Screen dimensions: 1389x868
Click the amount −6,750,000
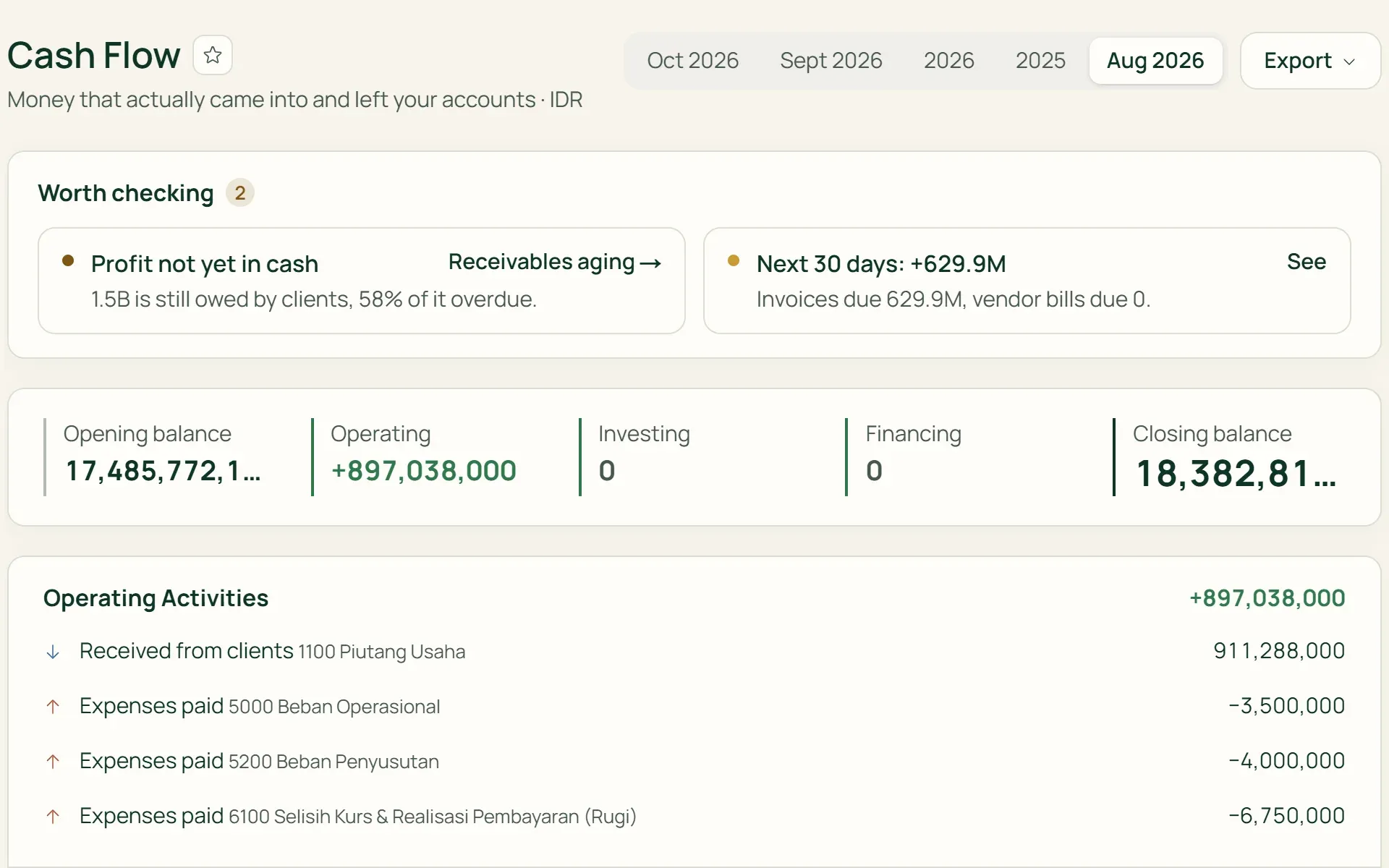point(1287,816)
